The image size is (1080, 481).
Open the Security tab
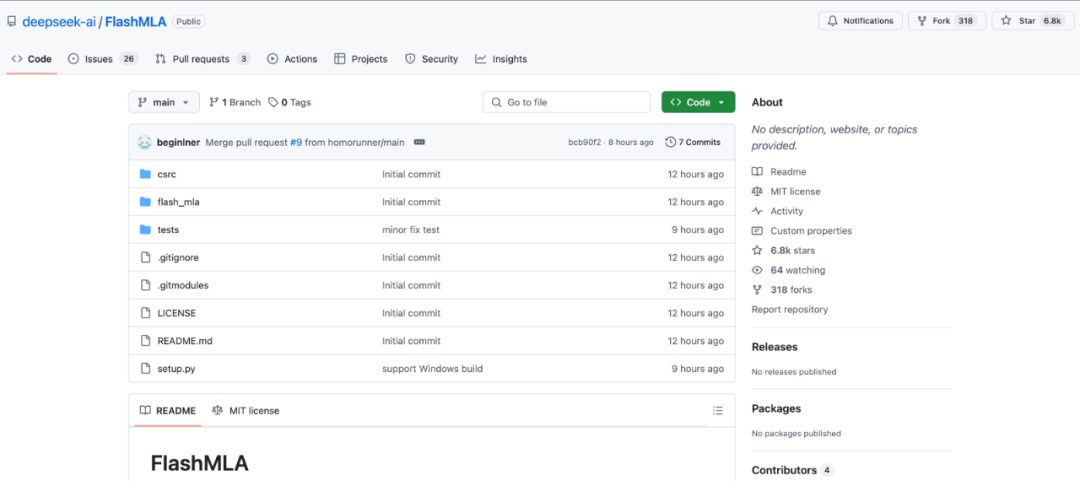pyautogui.click(x=431, y=59)
